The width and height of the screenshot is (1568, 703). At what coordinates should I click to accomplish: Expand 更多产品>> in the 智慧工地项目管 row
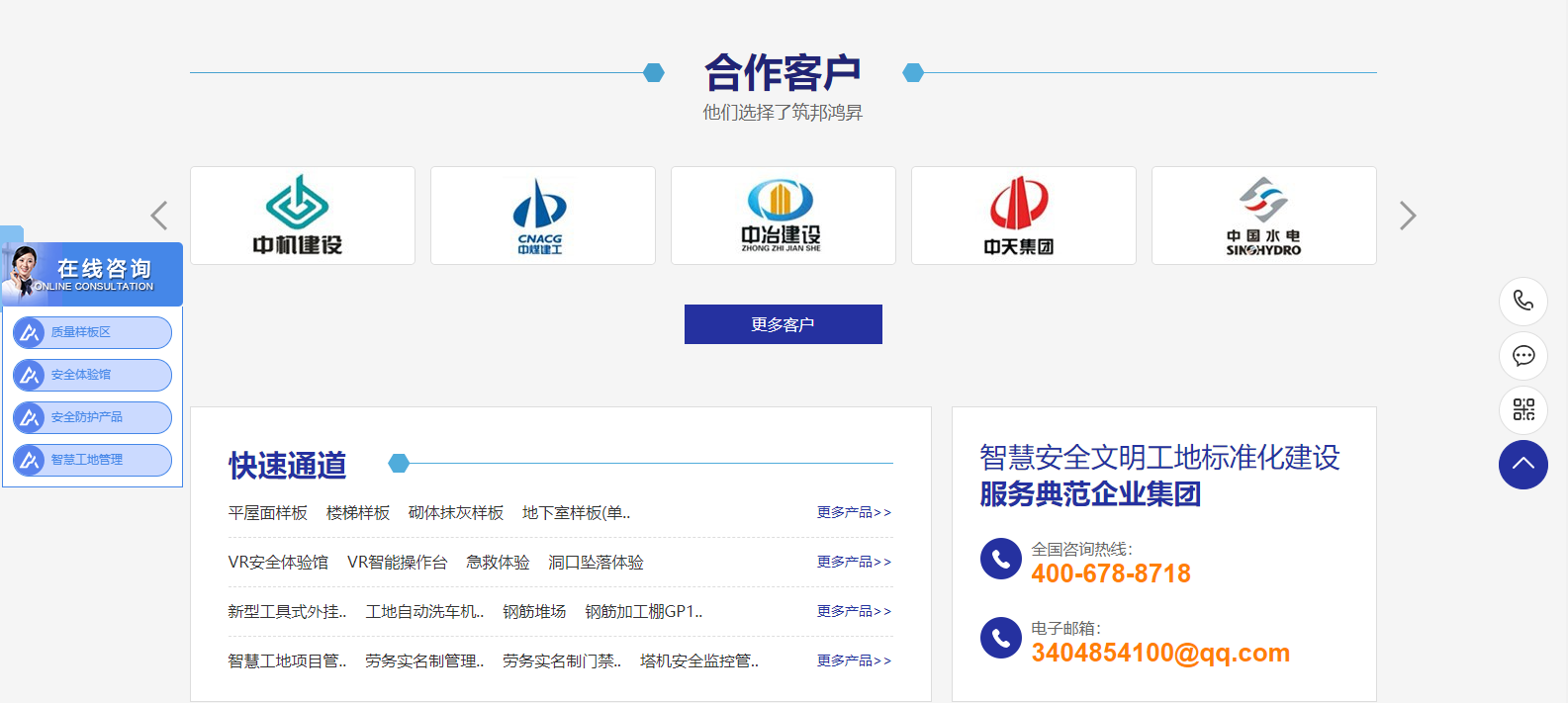[853, 660]
